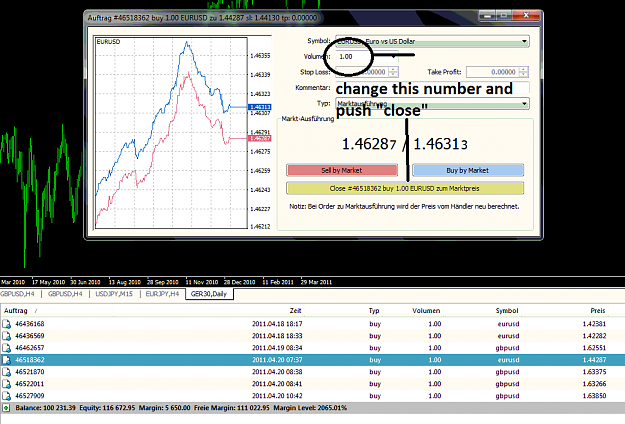Click the Balance: 100 231.39 status text
Image resolution: width=625 pixels, height=424 pixels.
coord(45,408)
